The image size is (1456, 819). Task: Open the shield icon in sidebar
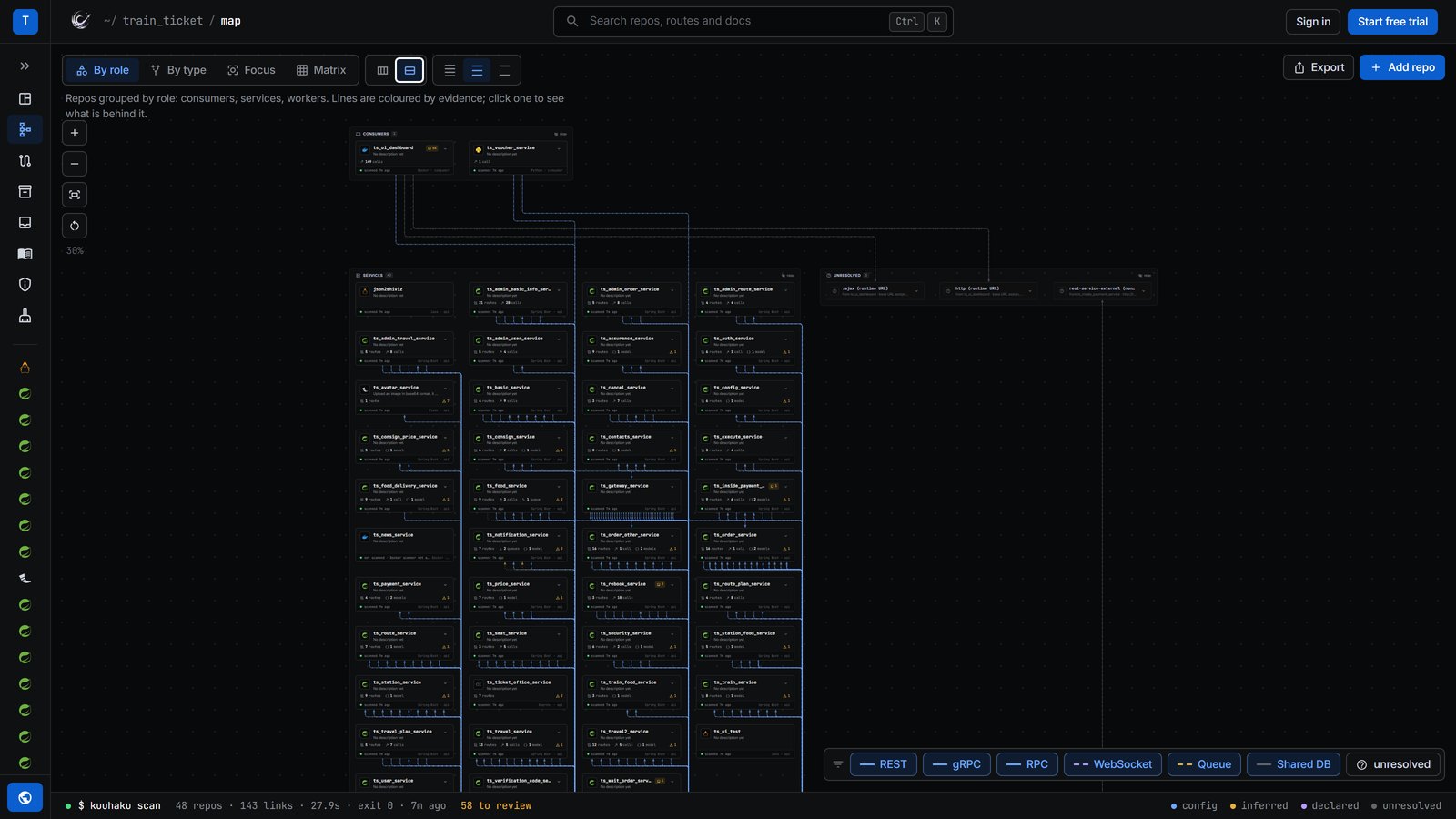(x=25, y=285)
